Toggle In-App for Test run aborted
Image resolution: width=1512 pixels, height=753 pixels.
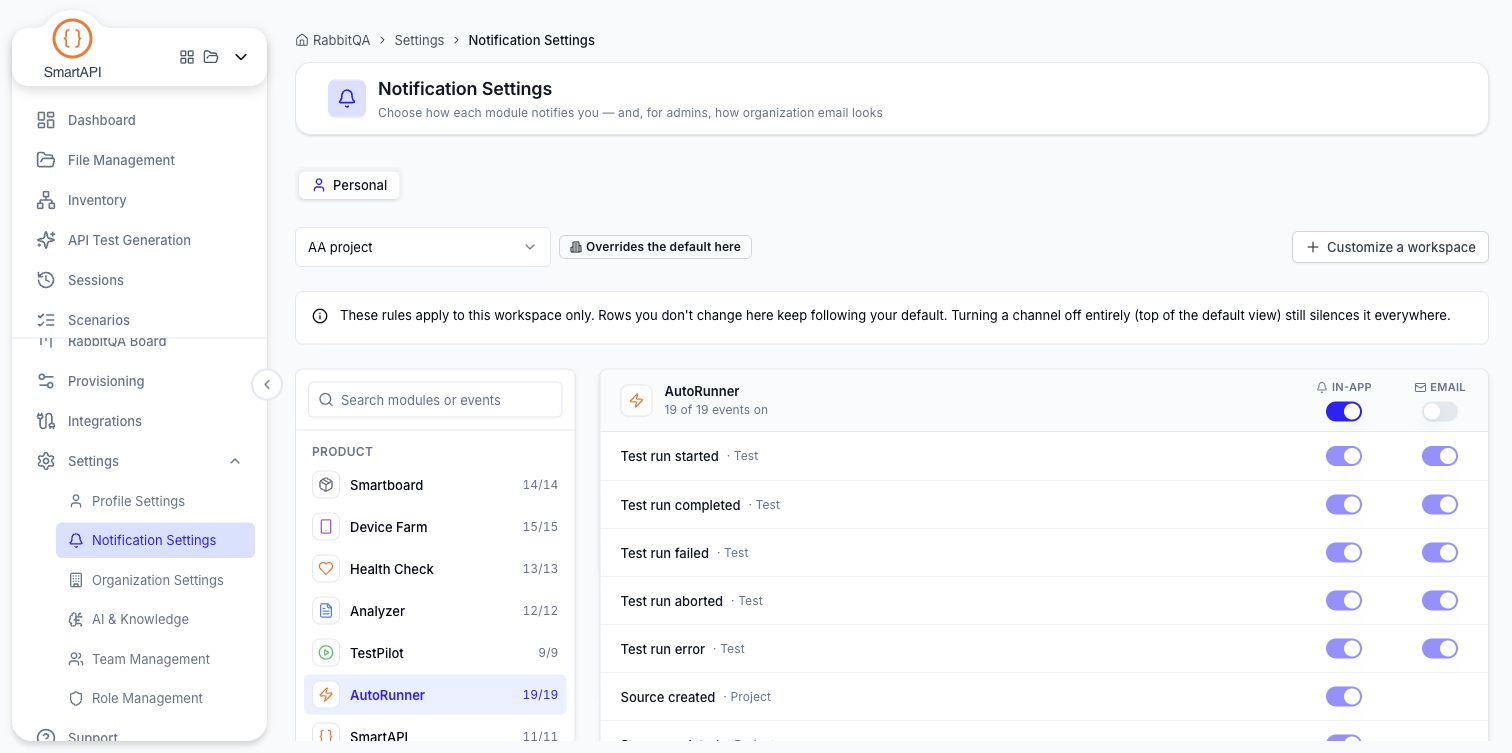point(1344,601)
